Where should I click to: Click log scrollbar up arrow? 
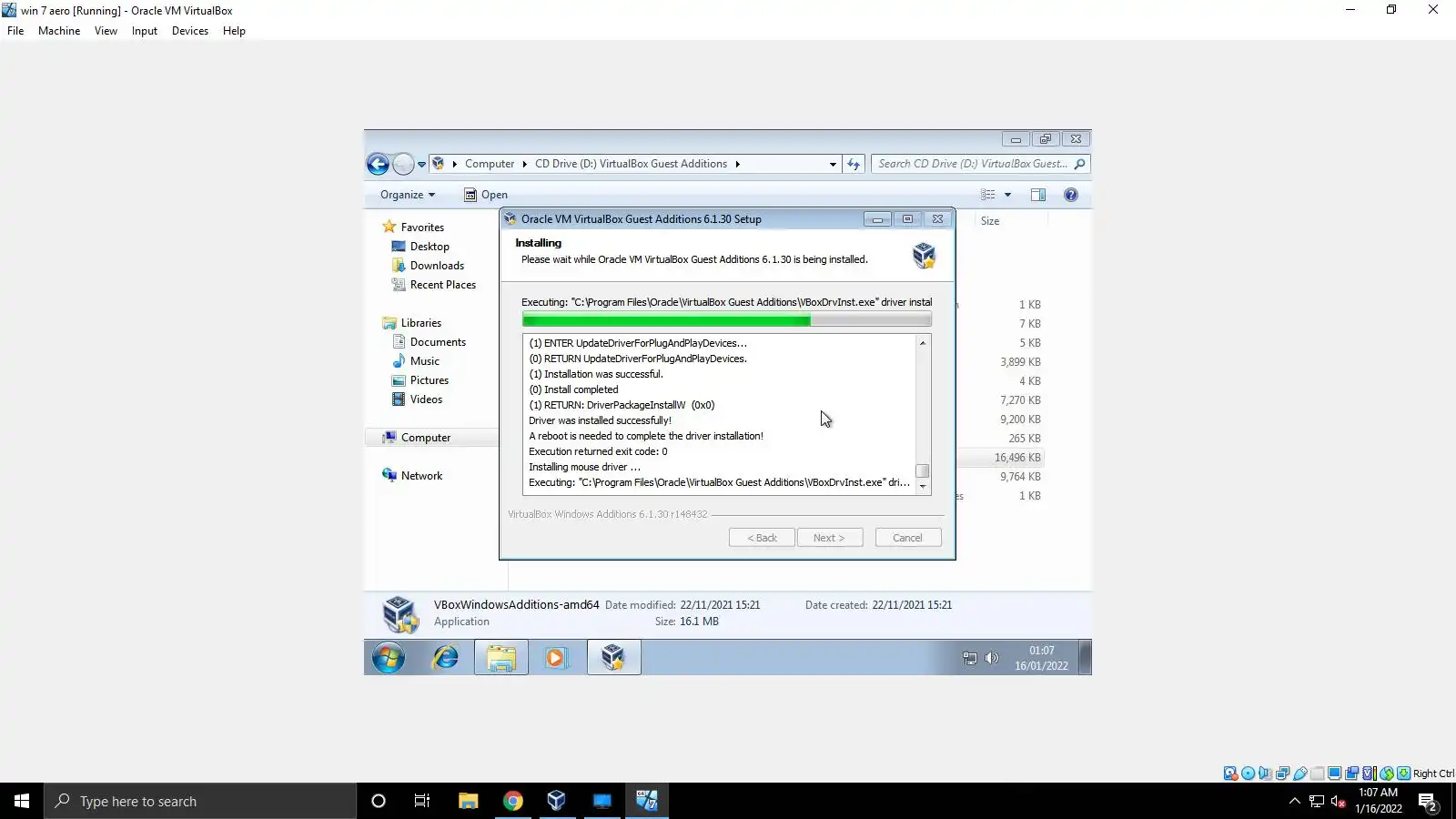[x=923, y=343]
